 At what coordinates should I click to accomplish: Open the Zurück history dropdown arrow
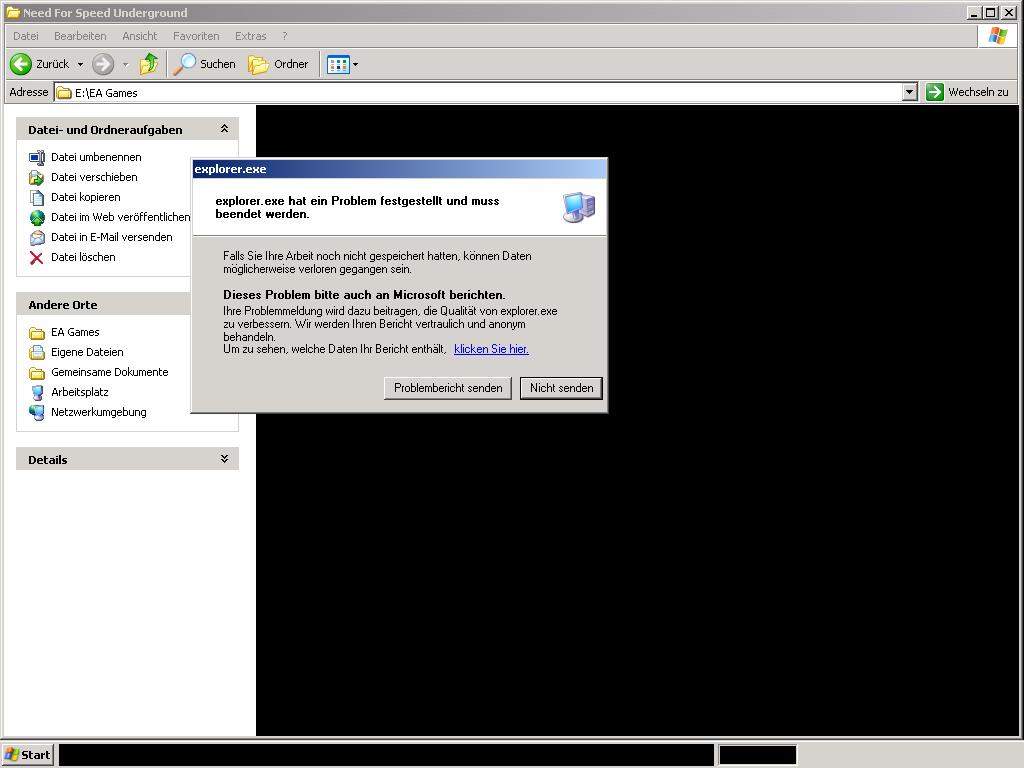point(80,65)
